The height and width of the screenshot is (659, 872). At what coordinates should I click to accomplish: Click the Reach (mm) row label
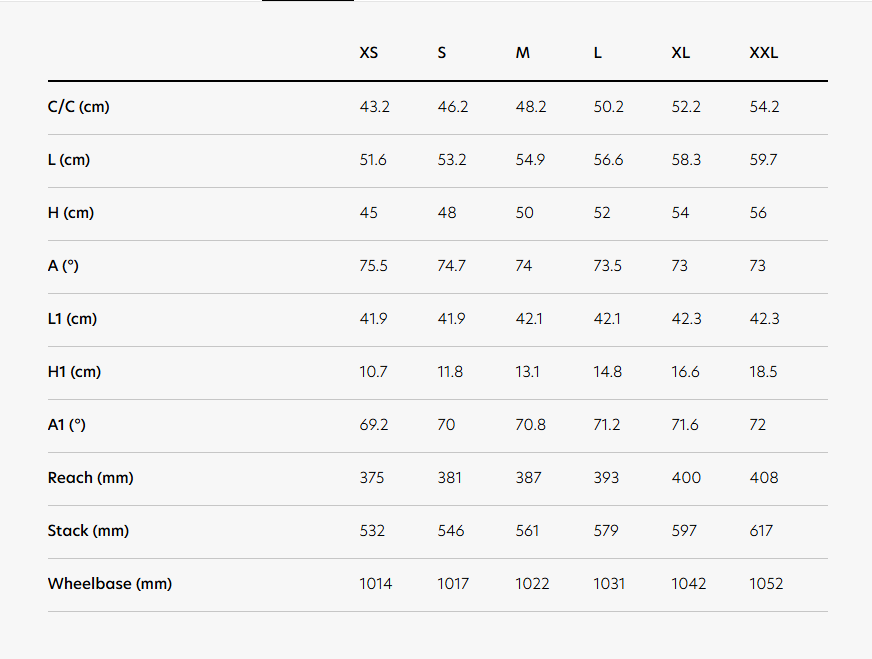91,478
